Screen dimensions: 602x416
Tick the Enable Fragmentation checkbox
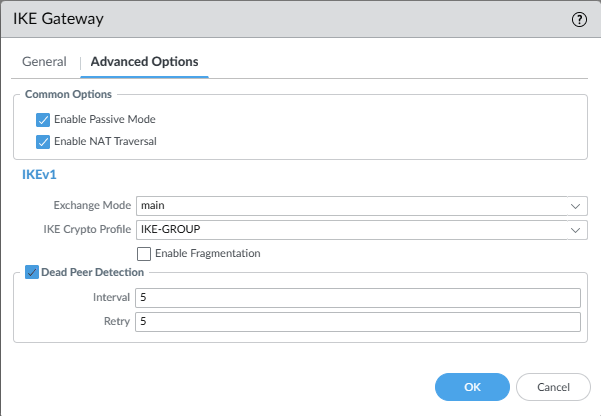point(144,254)
